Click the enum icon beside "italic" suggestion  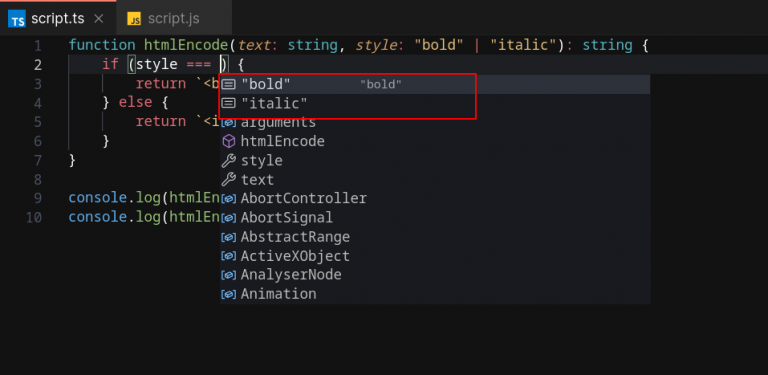pos(228,104)
